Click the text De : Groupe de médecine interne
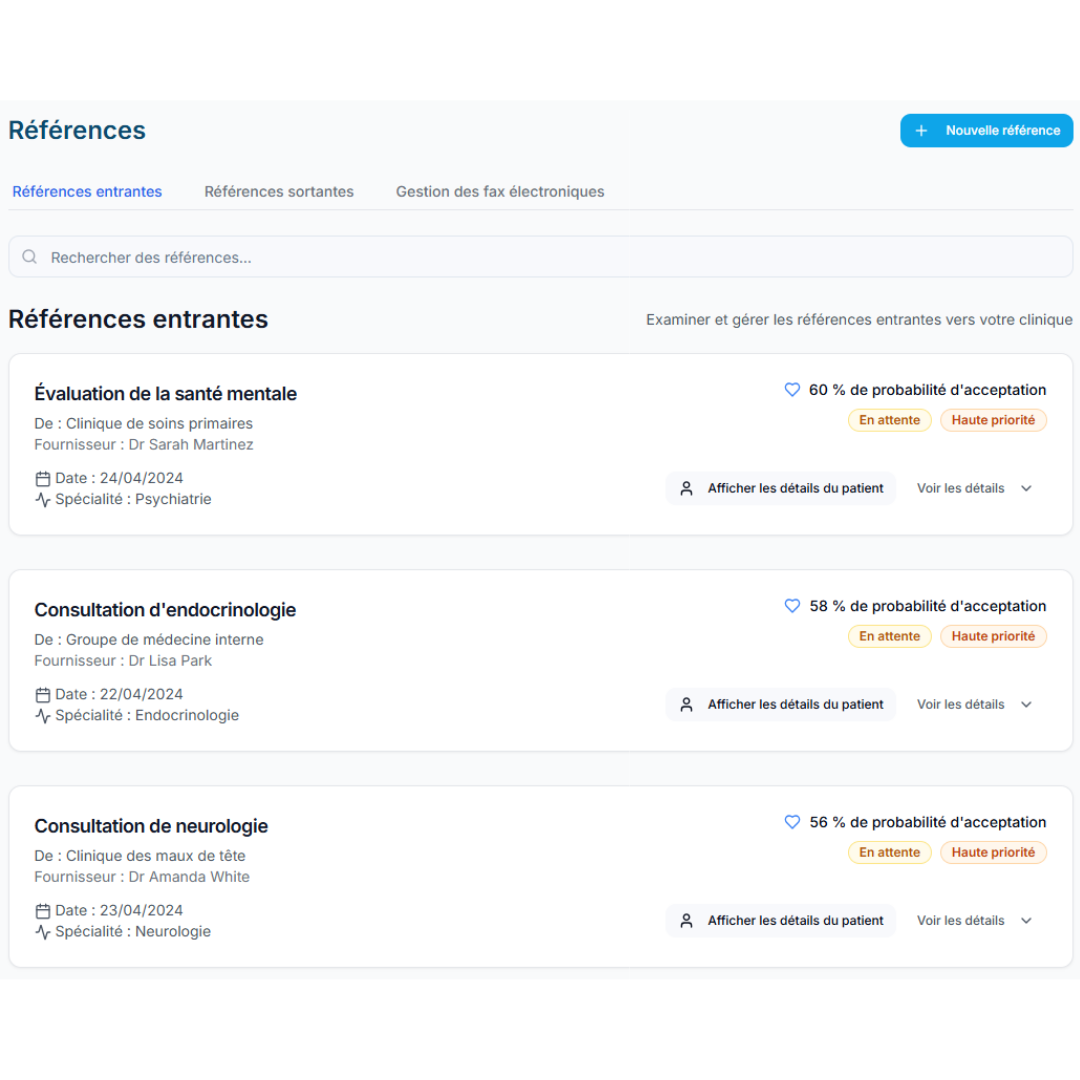Screen dimensions: 1080x1080 pyautogui.click(x=149, y=640)
